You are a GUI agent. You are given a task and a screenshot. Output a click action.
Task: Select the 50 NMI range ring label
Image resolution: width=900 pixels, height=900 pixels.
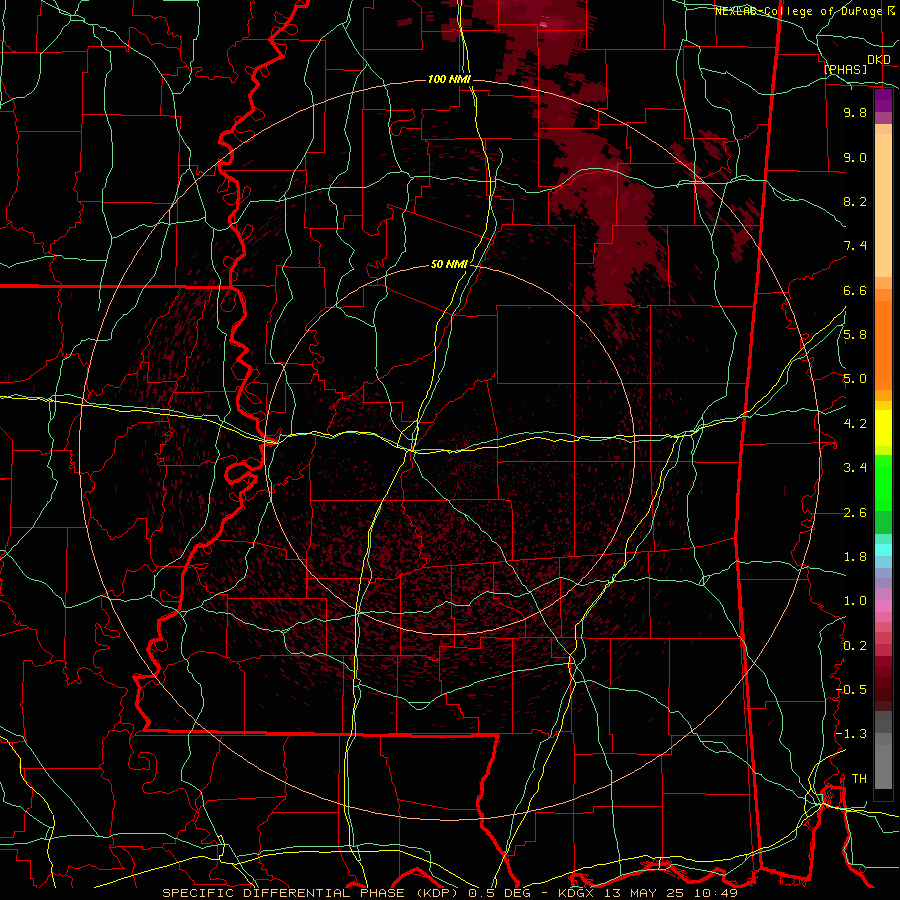click(x=449, y=265)
